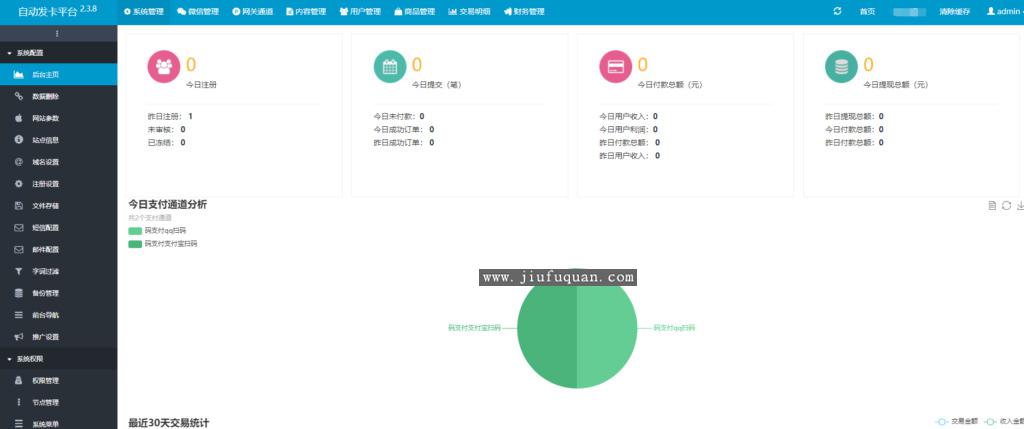Click the 今日用户利润 row

pyautogui.click(x=628, y=129)
